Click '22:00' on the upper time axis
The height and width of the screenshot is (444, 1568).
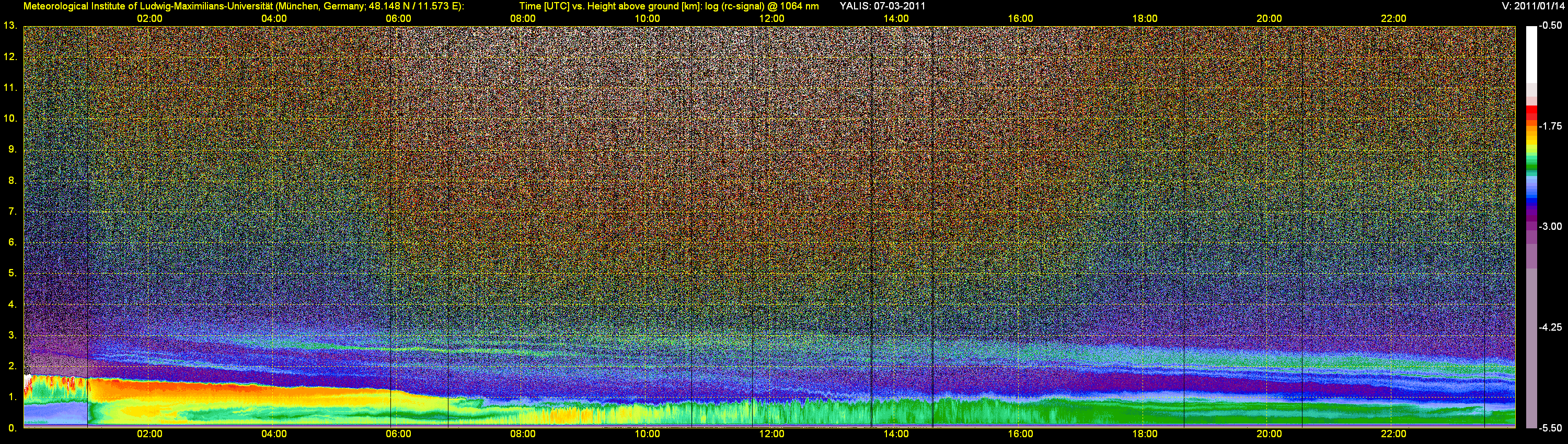[1393, 18]
